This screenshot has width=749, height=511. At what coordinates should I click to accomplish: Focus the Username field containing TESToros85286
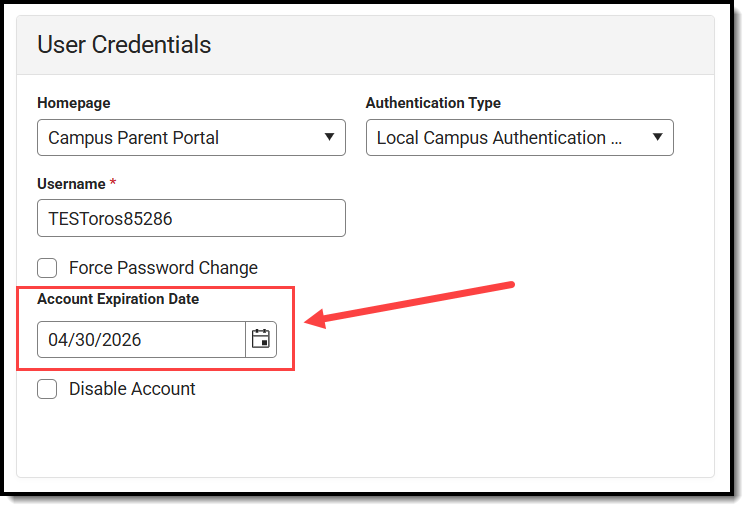190,218
